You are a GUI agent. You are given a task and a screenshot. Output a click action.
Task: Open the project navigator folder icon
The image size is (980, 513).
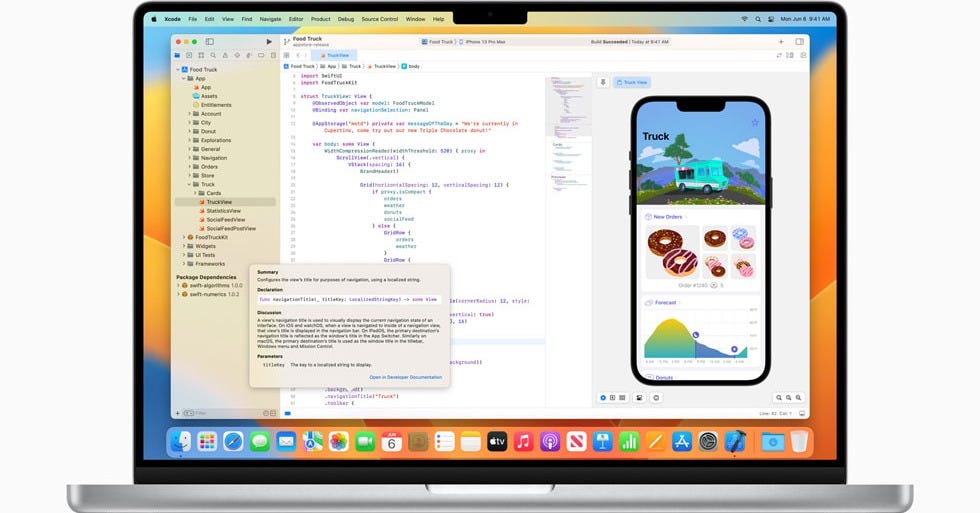click(177, 56)
